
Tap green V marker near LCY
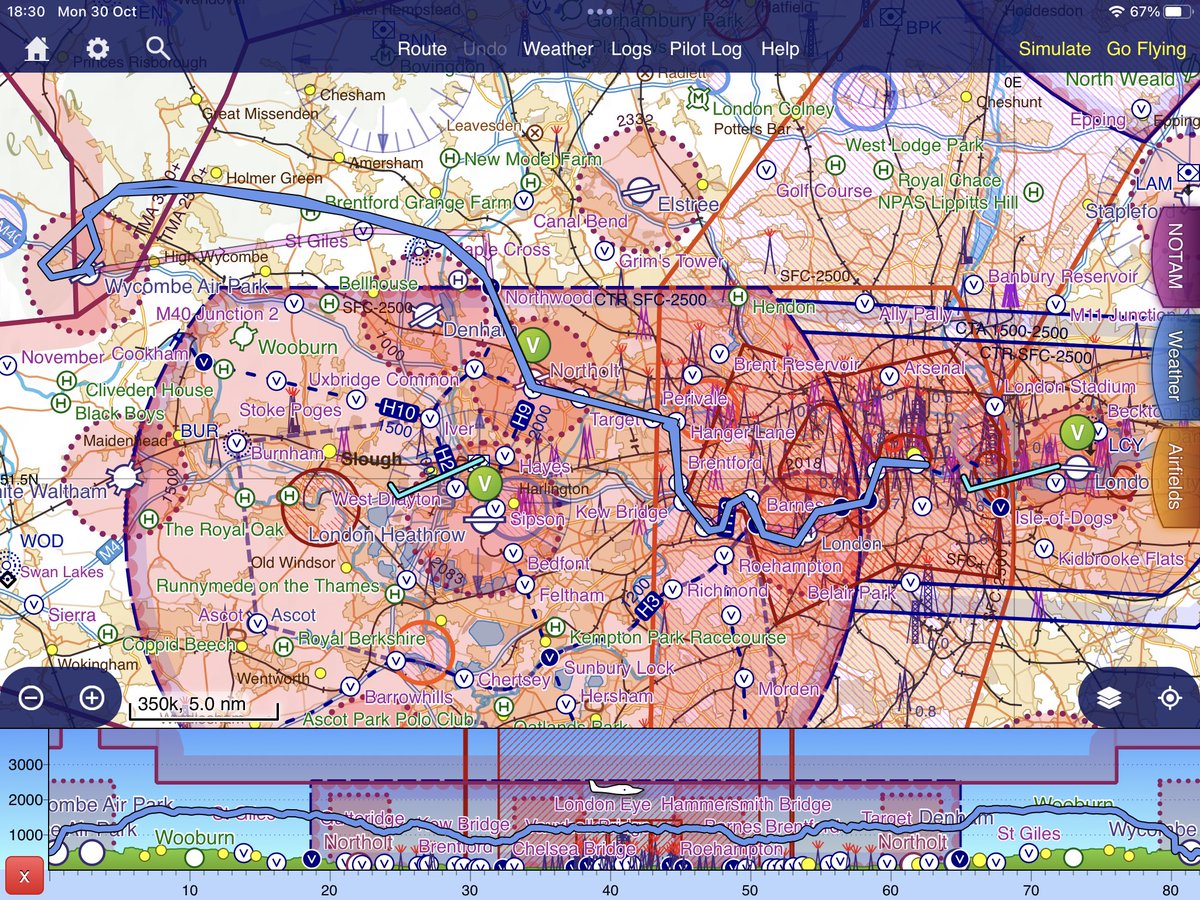pos(1077,433)
